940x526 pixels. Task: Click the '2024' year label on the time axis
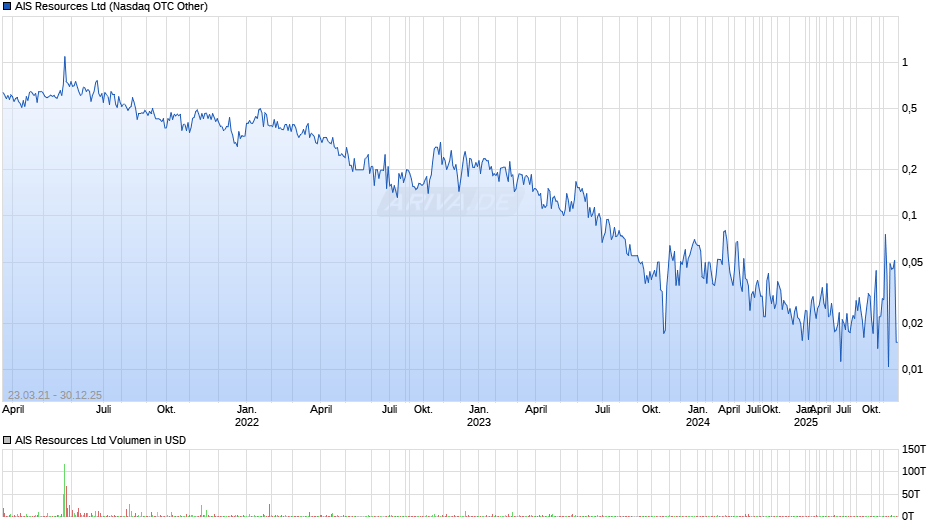tap(698, 422)
